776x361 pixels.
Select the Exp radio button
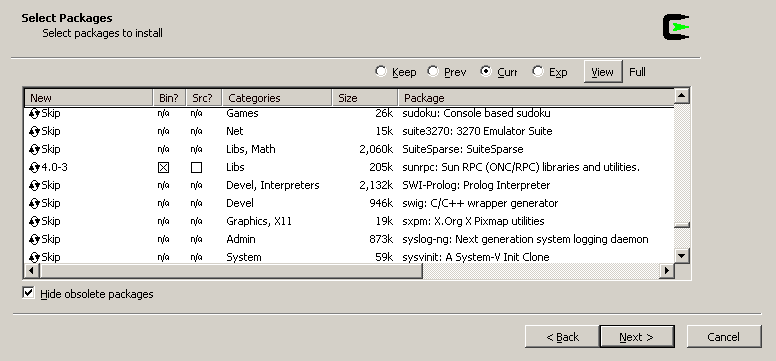538,71
